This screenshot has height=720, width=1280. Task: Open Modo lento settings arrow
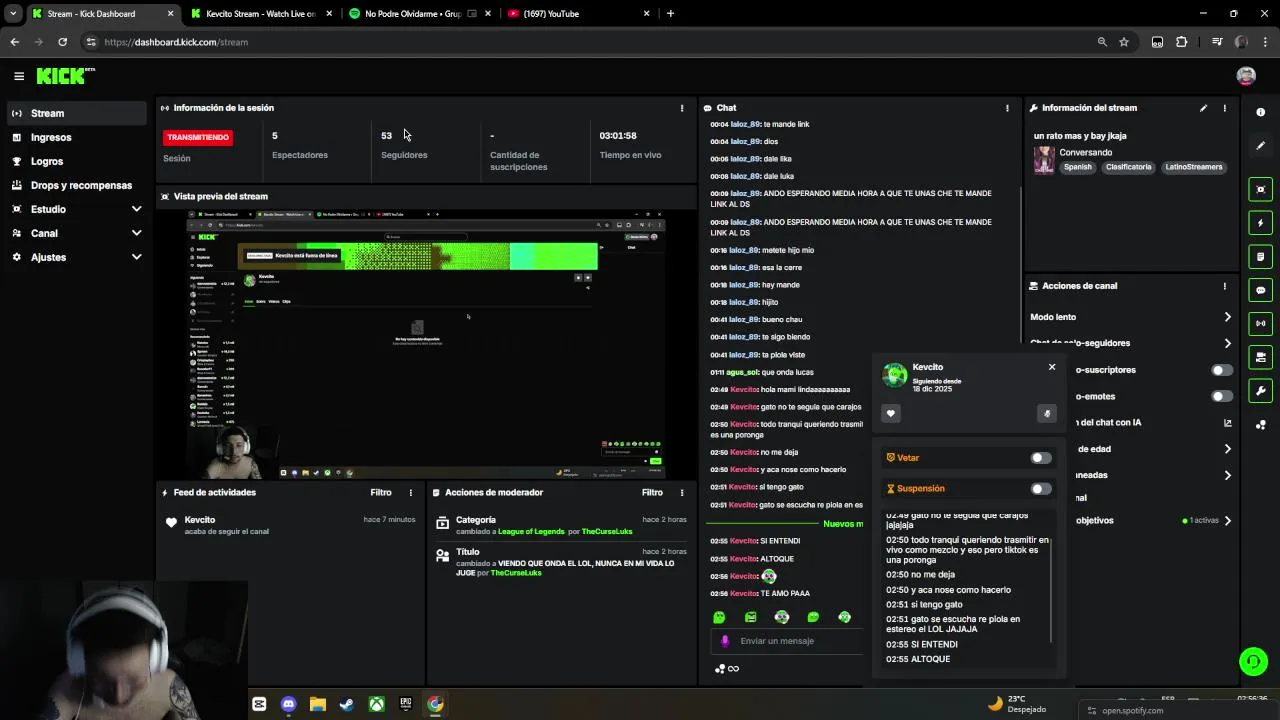1227,317
